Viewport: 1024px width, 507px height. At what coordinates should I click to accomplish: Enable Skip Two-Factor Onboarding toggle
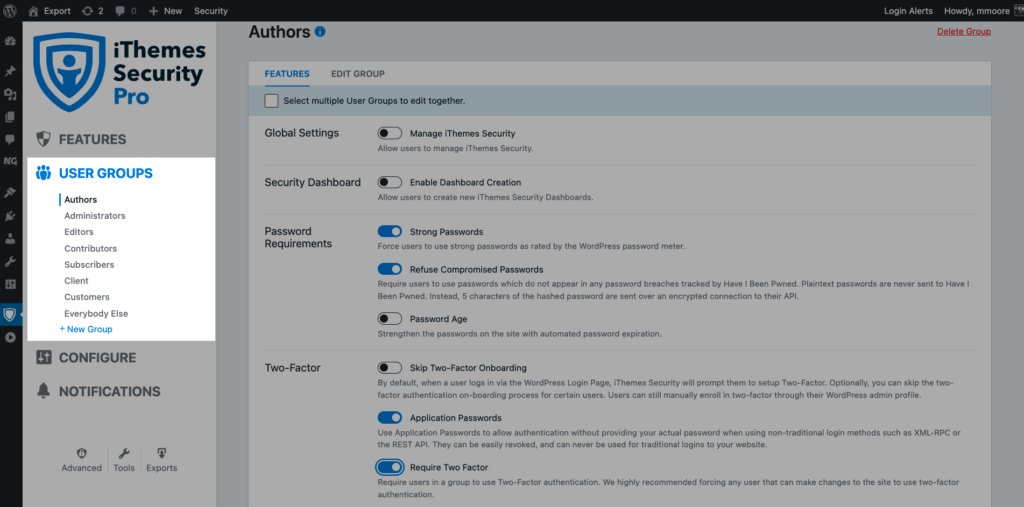[390, 368]
